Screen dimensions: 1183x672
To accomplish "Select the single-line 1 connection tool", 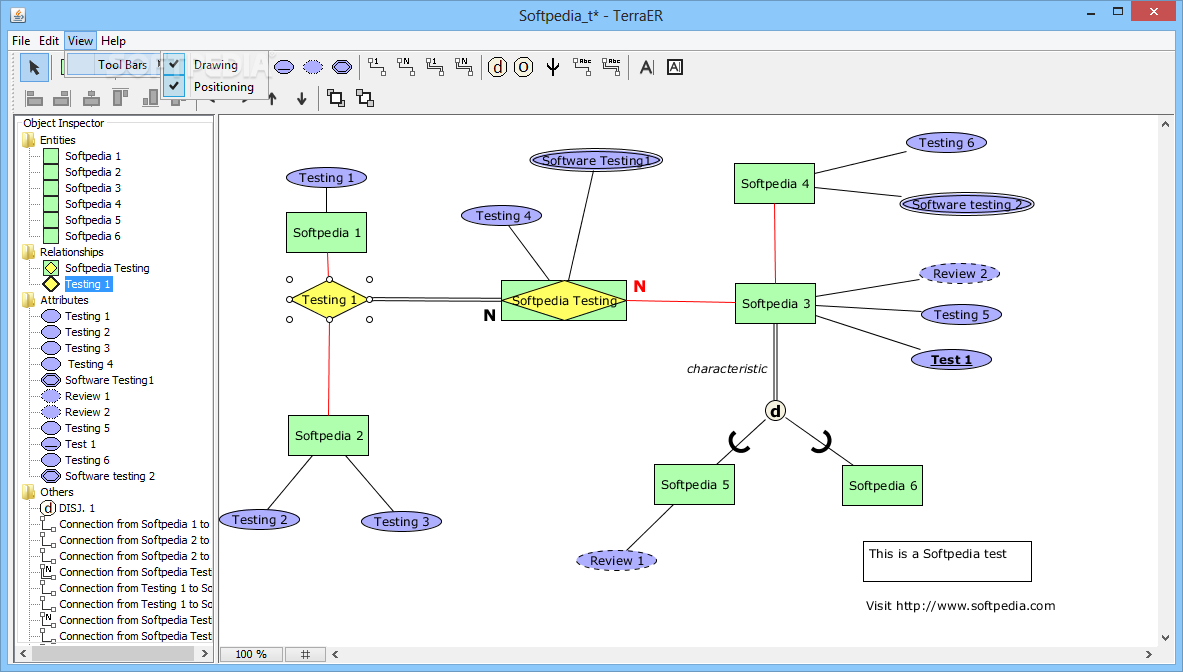I will coord(376,67).
